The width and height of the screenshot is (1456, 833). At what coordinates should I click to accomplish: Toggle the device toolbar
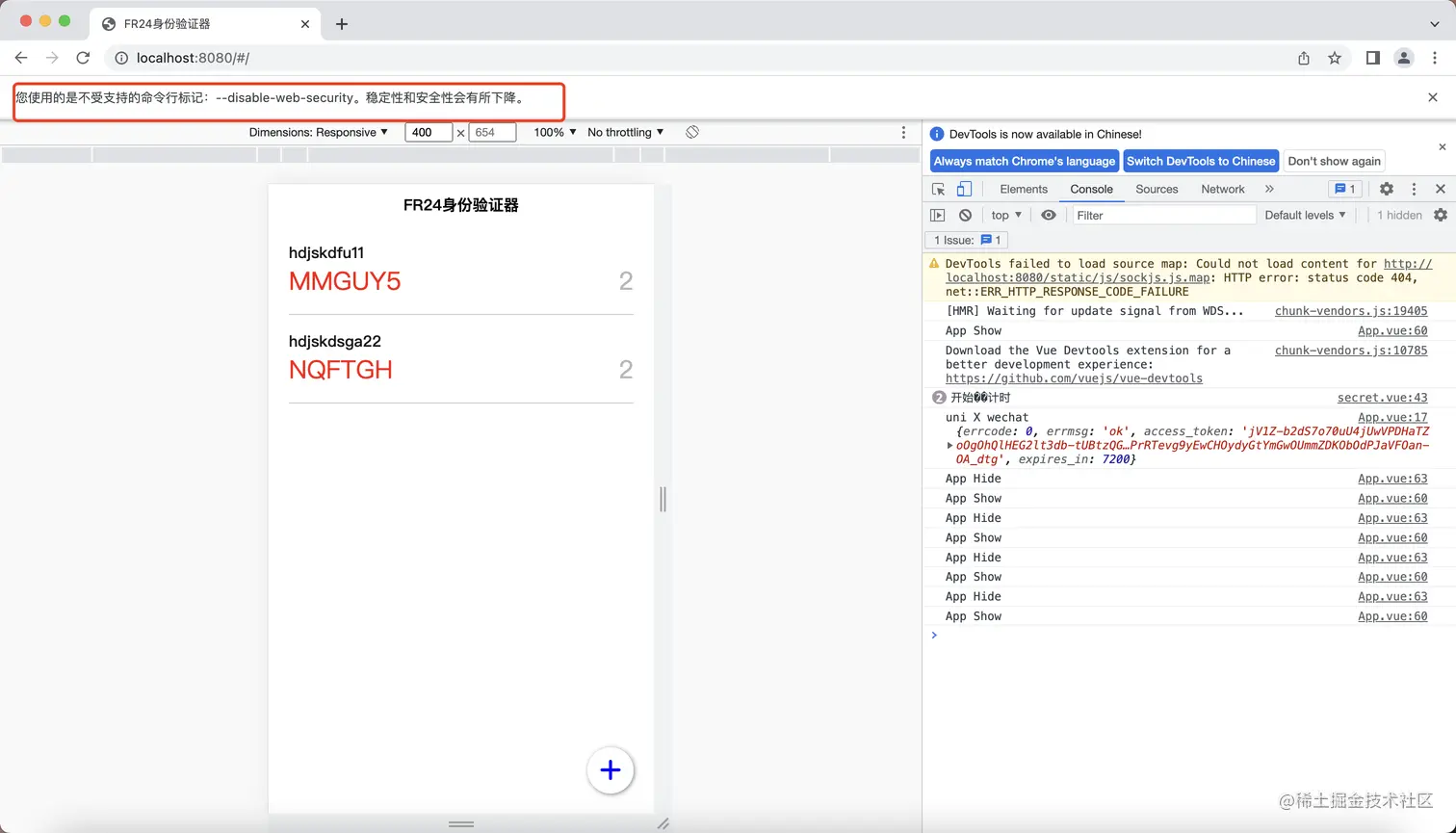pyautogui.click(x=964, y=189)
